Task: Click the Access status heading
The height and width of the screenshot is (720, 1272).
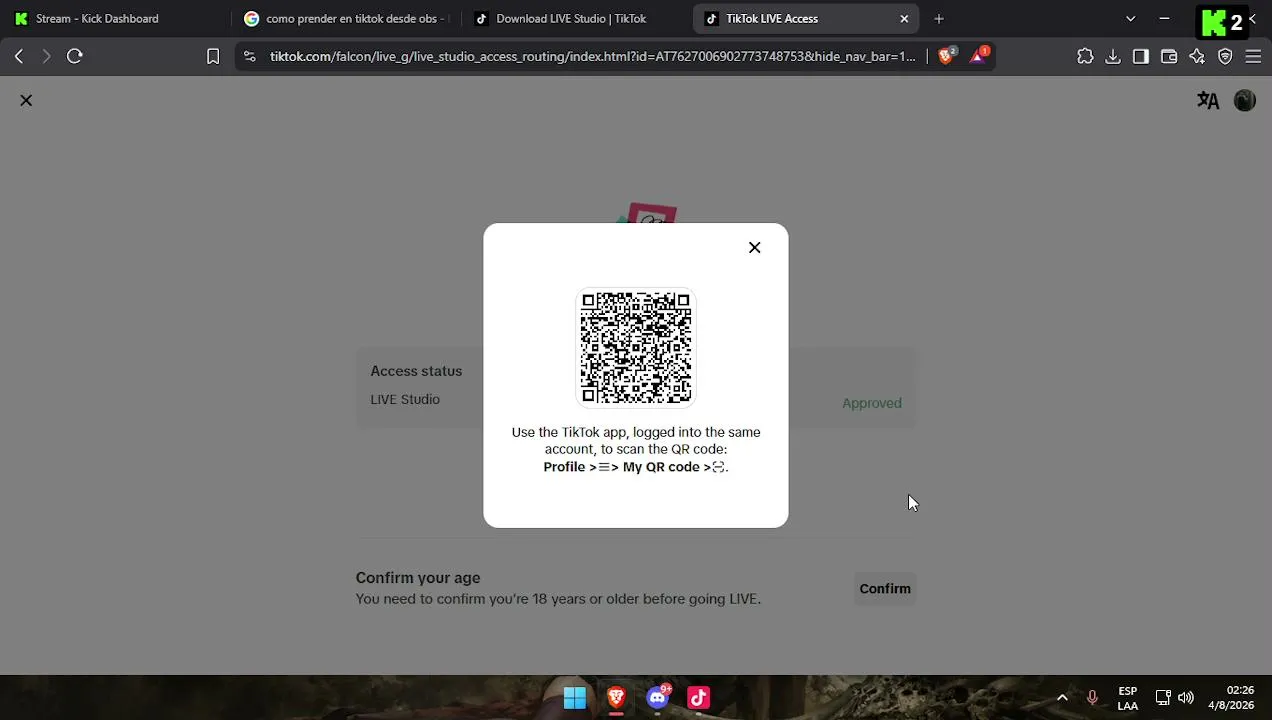Action: coord(416,371)
